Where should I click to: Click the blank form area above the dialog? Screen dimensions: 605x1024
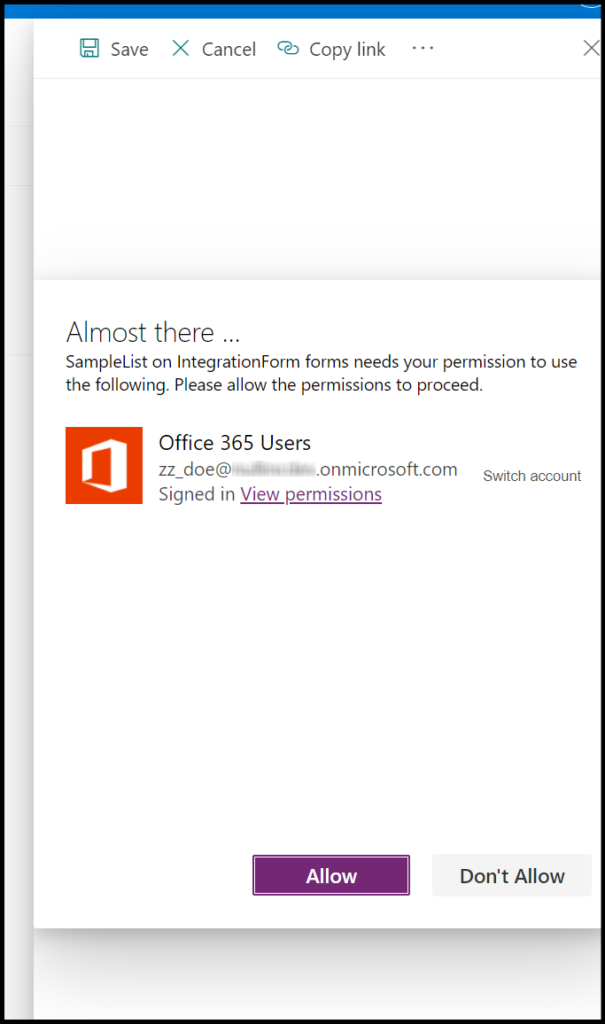point(320,180)
